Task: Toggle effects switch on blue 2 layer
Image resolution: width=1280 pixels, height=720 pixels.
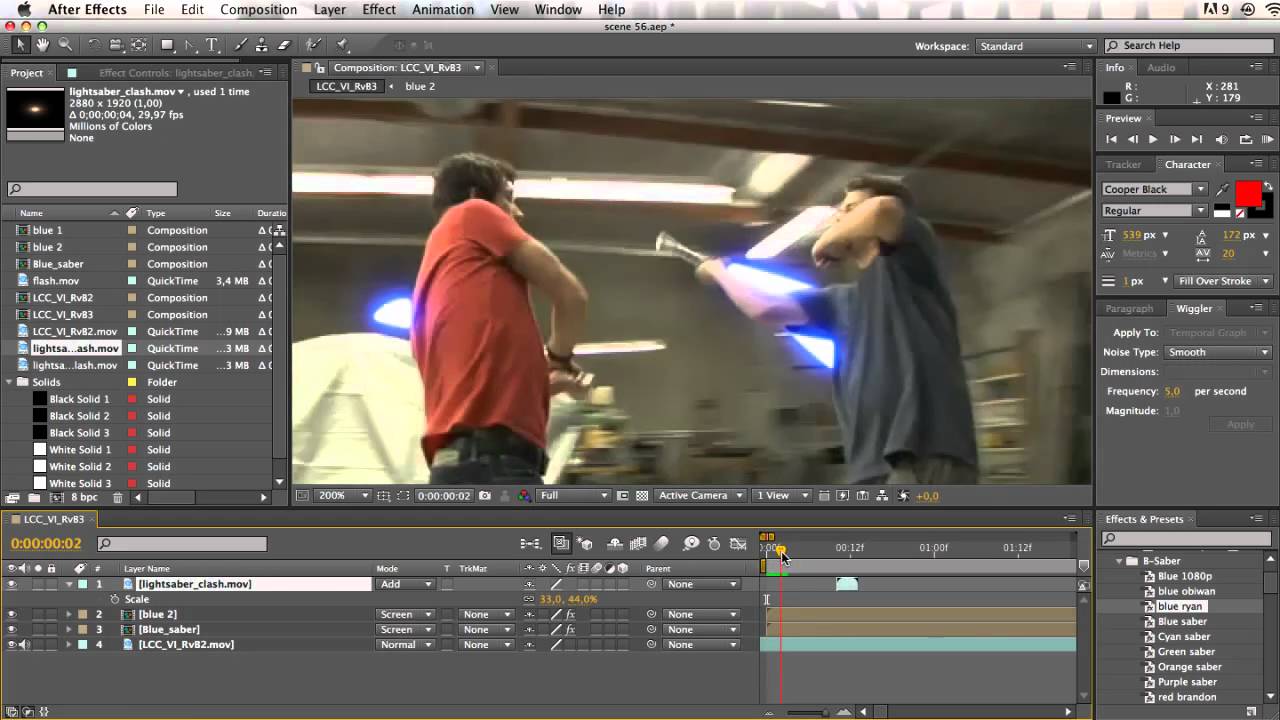Action: (x=571, y=614)
